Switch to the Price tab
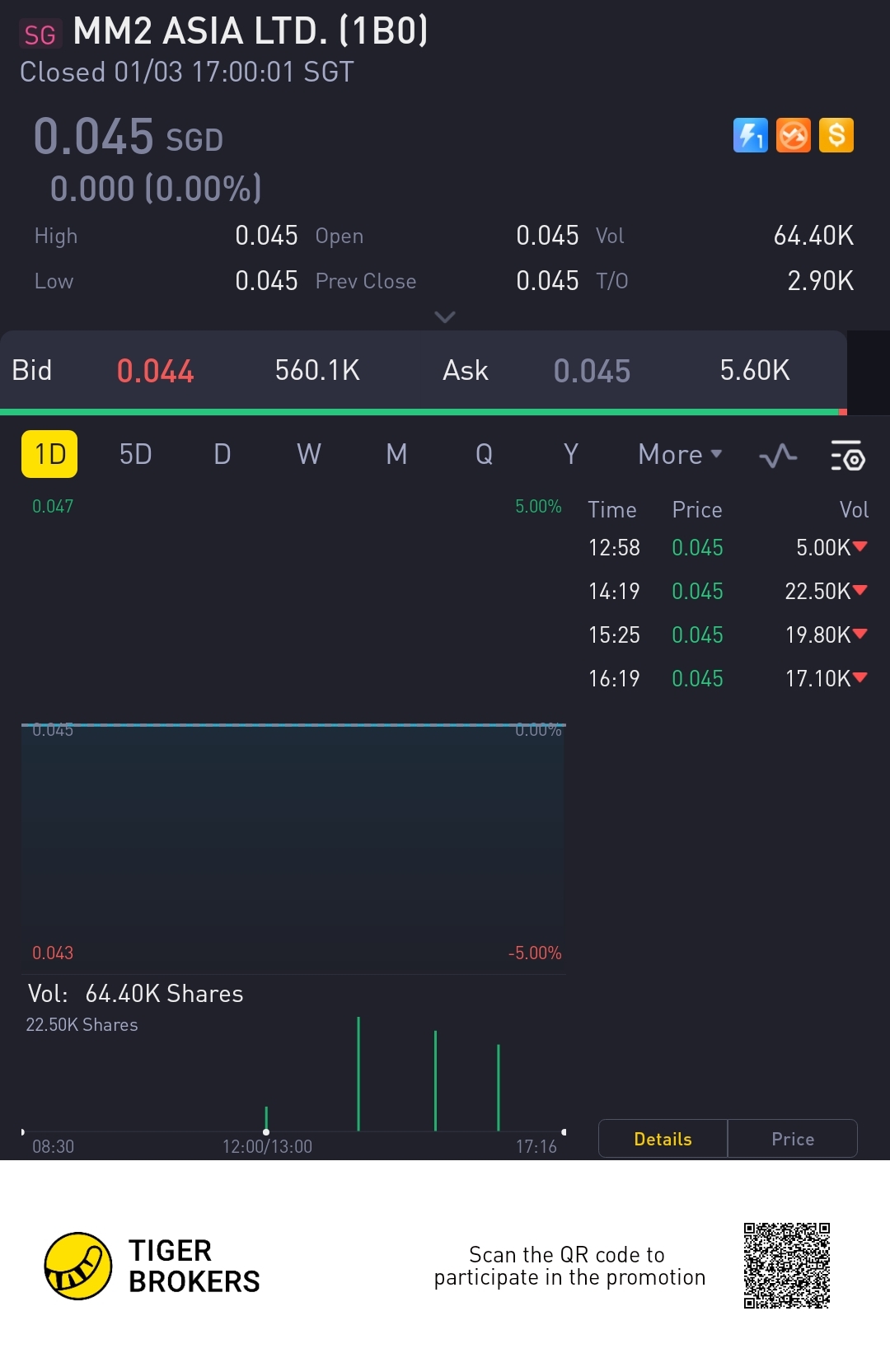Screen dimensions: 890x1372 tap(793, 1139)
